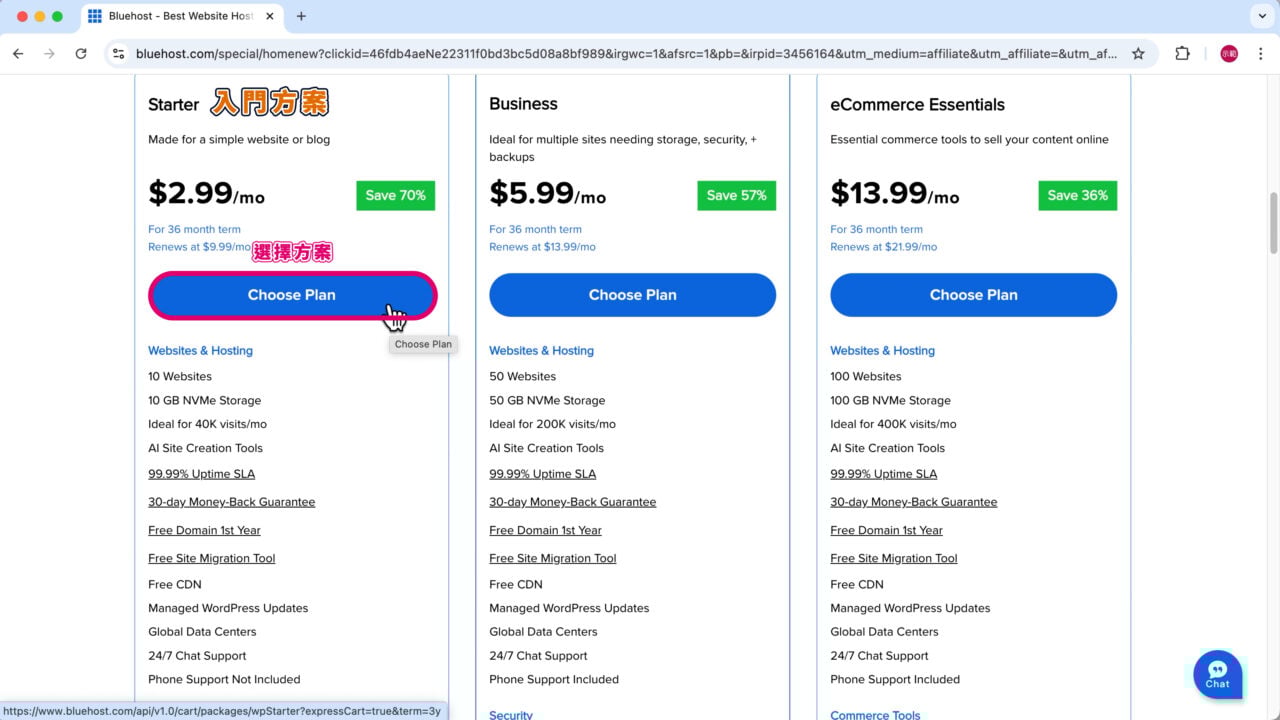The height and width of the screenshot is (720, 1280).
Task: Click the browser back arrow
Action: 18,54
